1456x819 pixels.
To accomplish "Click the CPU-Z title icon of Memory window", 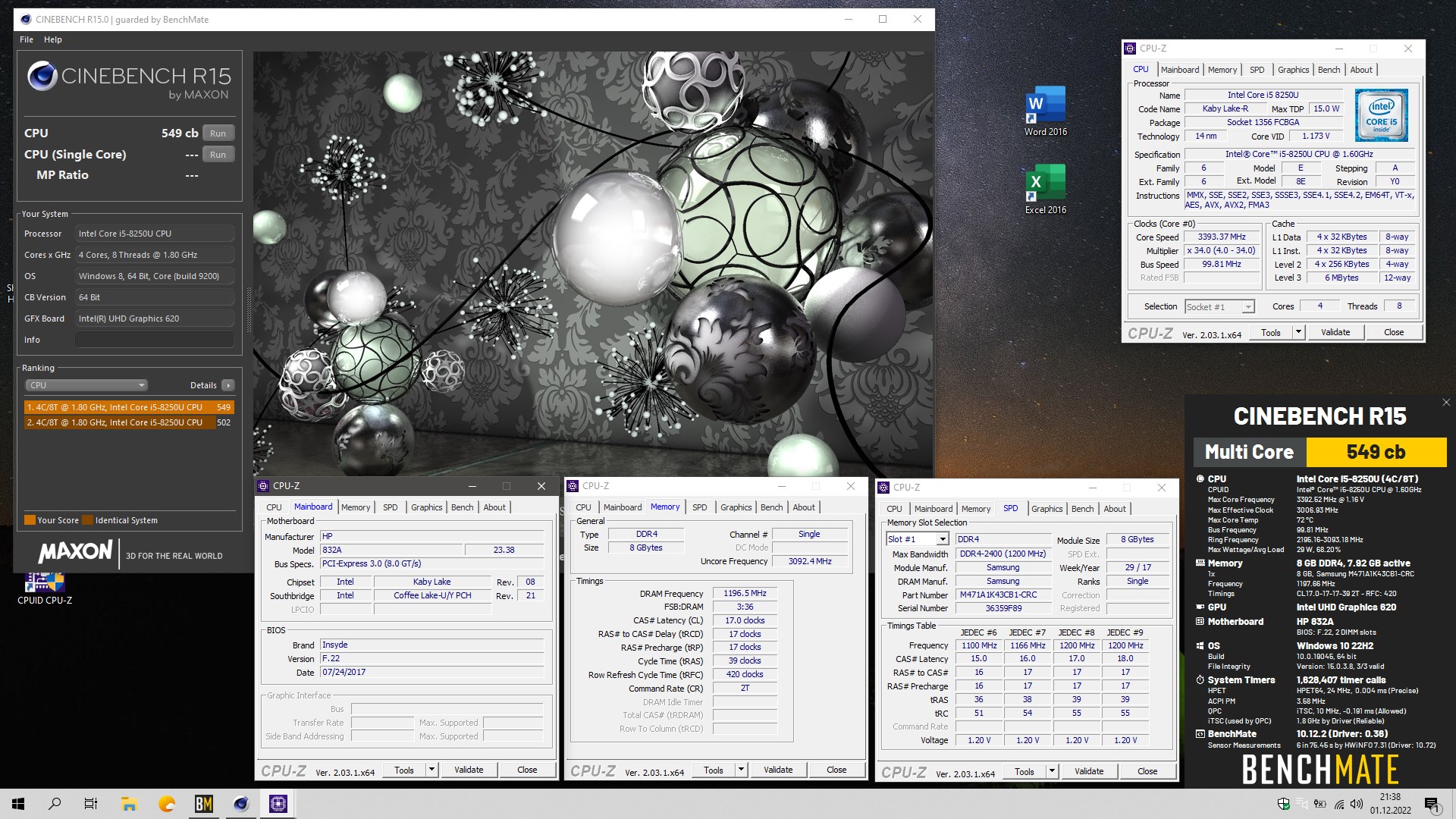I will [x=573, y=486].
